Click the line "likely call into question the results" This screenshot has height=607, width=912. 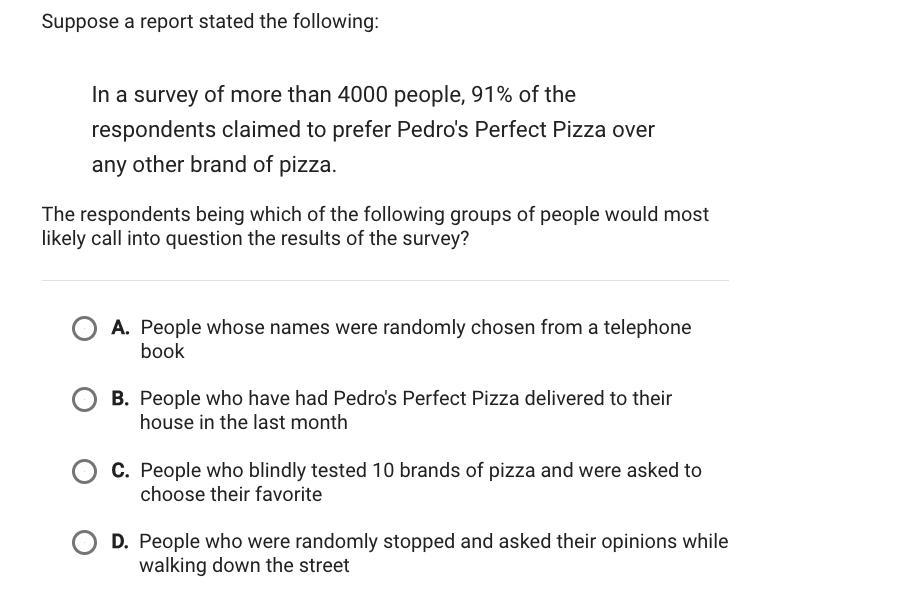255,239
